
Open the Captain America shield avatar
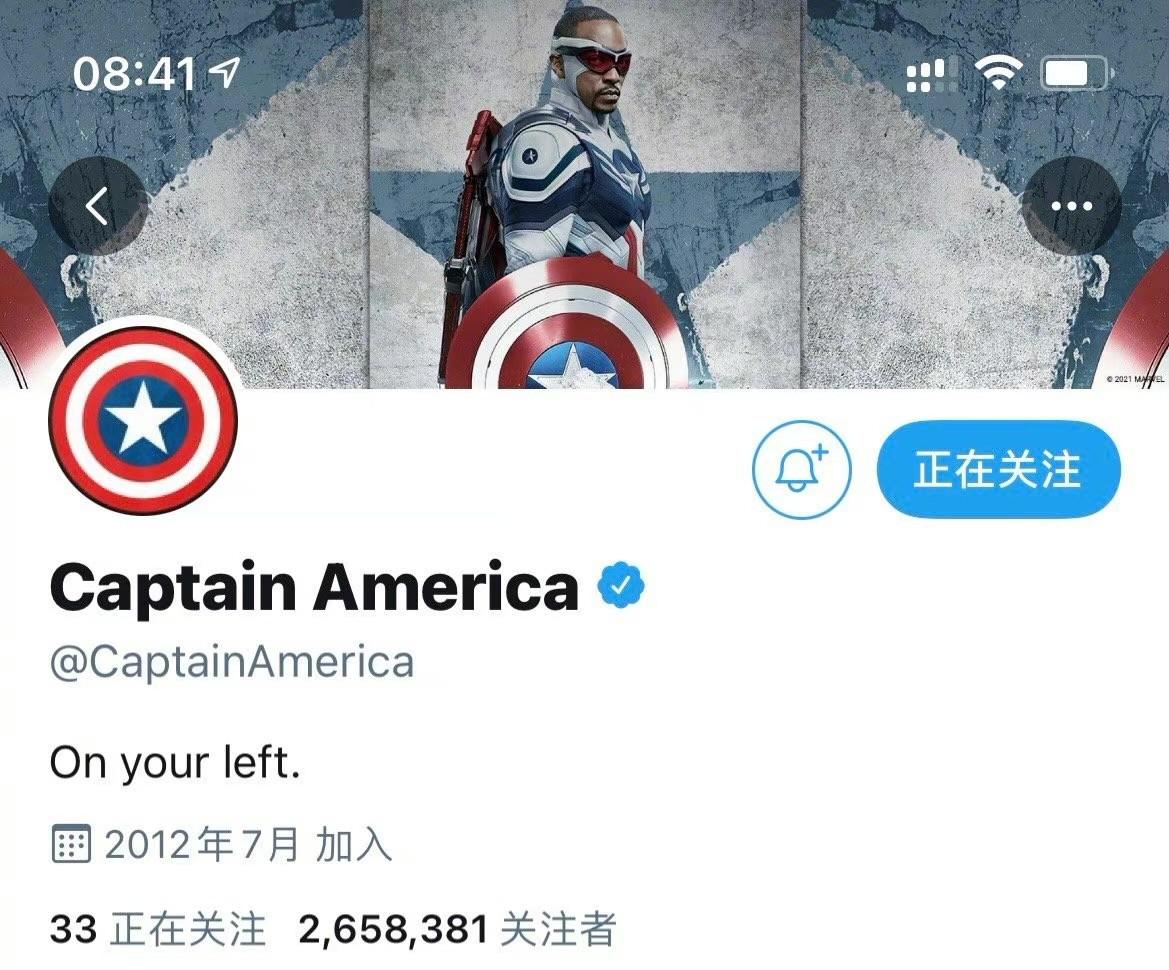pyautogui.click(x=143, y=421)
